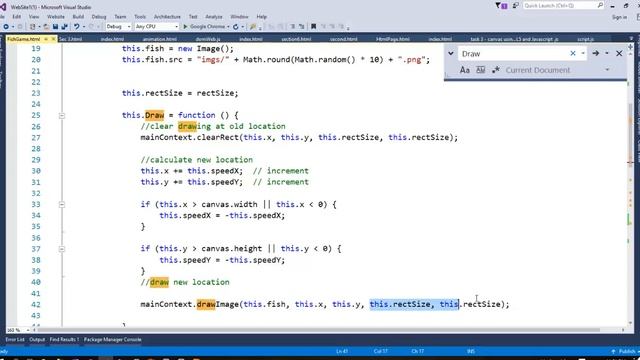Open the Debug menu

click(99, 17)
